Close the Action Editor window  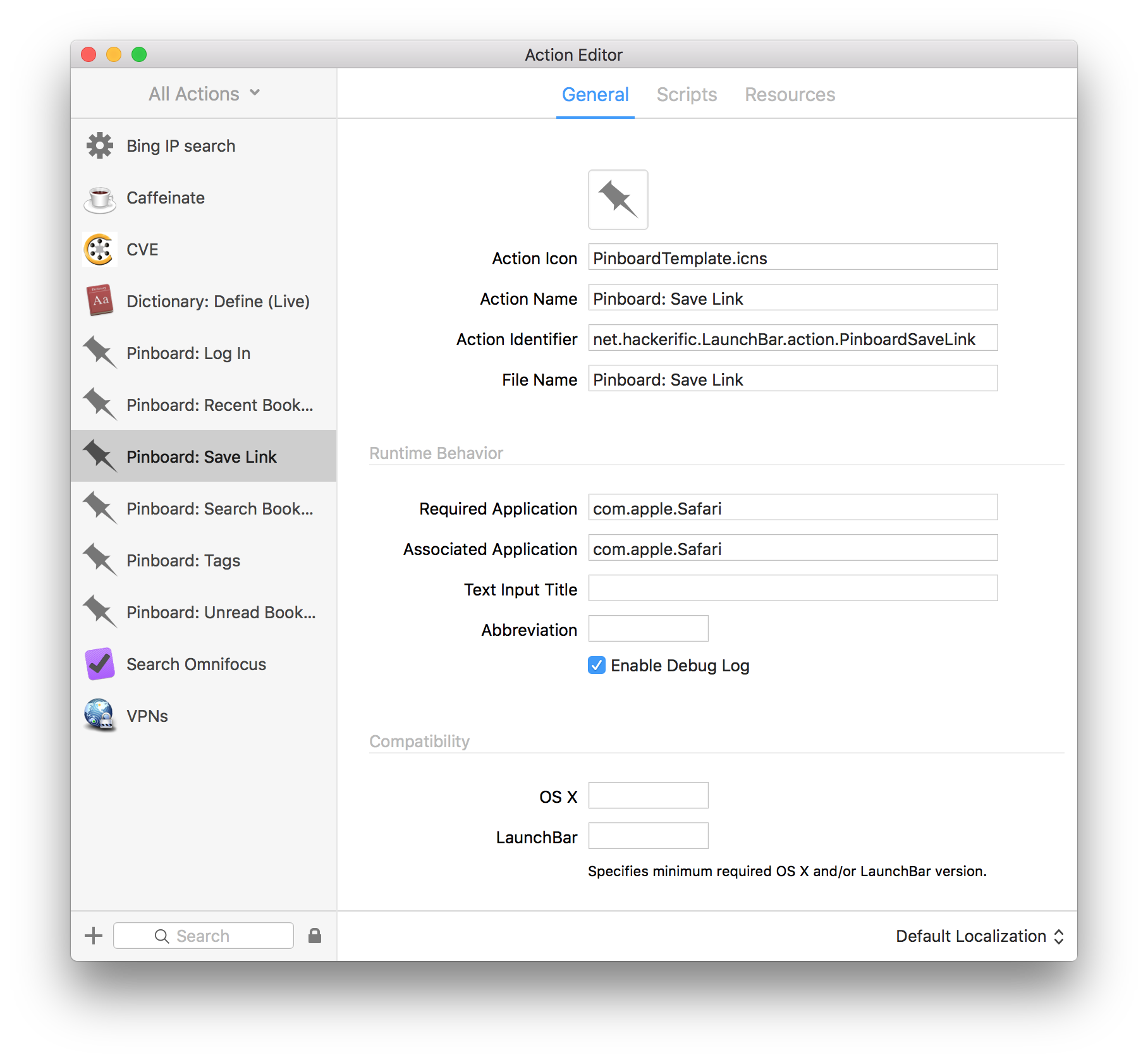[89, 54]
